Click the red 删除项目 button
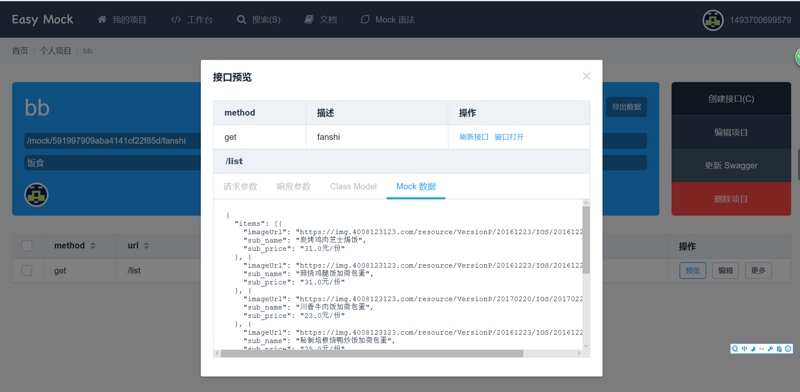800x392 pixels. click(x=731, y=199)
